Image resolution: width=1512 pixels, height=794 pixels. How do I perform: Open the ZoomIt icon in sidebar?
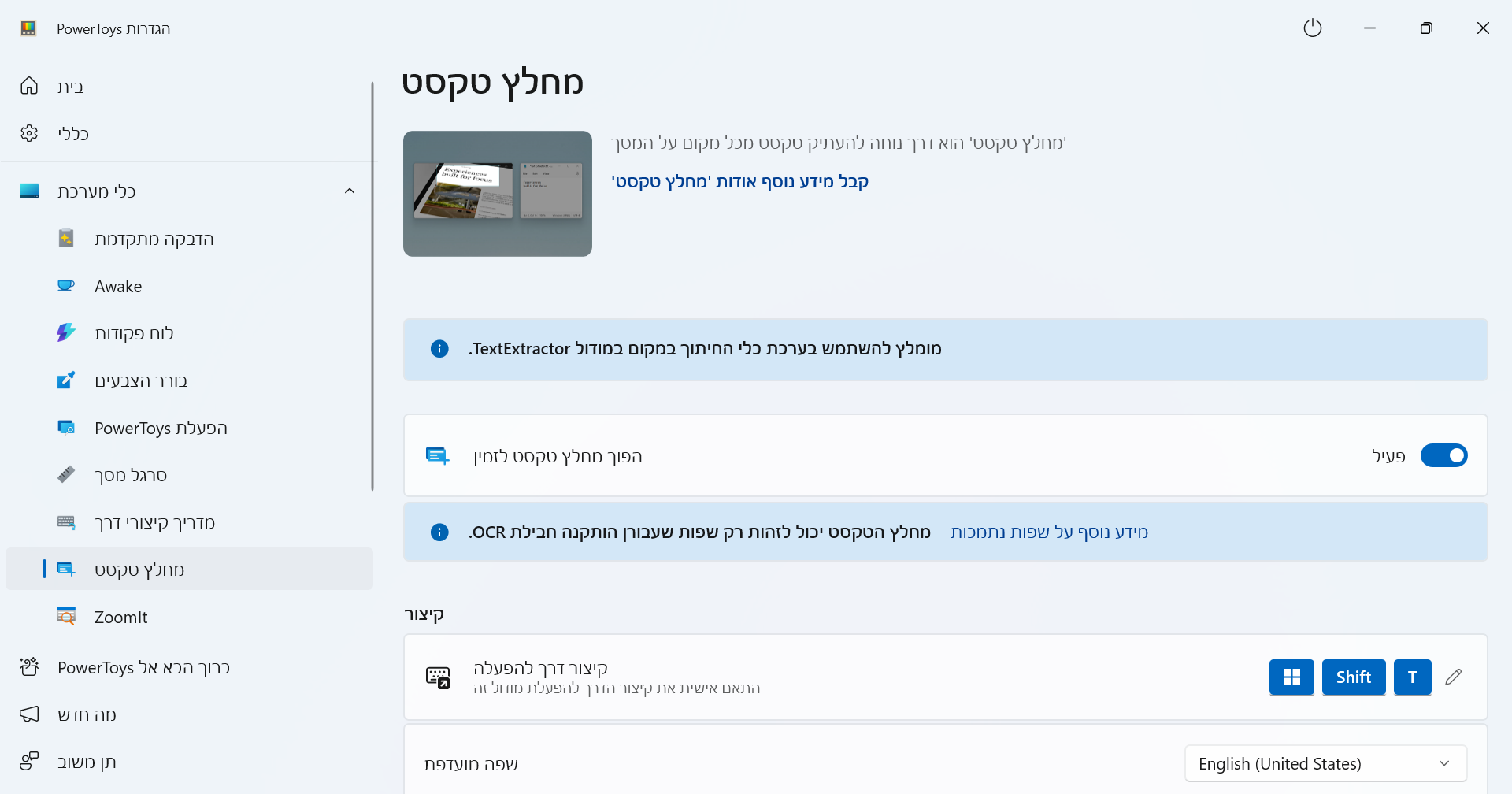point(66,616)
